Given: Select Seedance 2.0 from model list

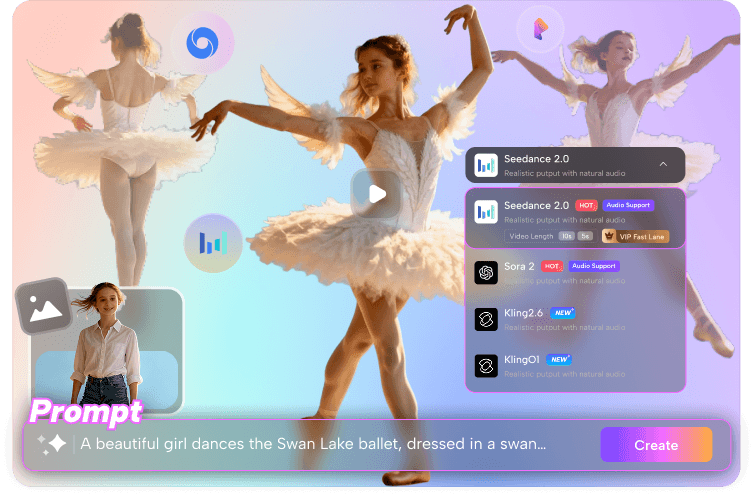Looking at the screenshot, I should [575, 218].
